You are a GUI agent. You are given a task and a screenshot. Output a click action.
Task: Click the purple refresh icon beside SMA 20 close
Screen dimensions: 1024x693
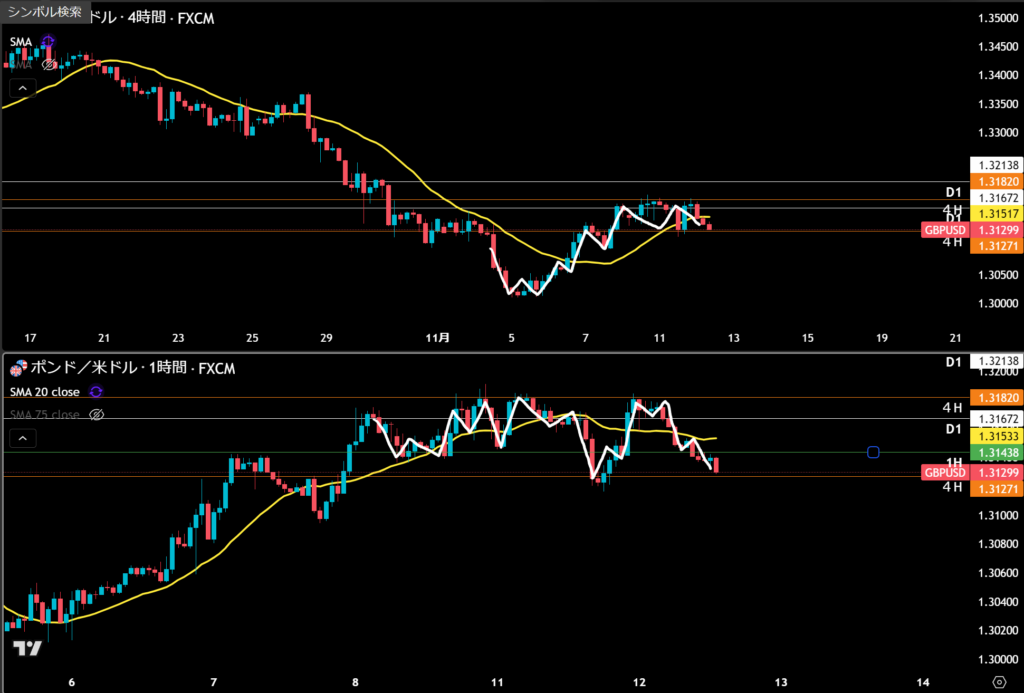[x=96, y=392]
